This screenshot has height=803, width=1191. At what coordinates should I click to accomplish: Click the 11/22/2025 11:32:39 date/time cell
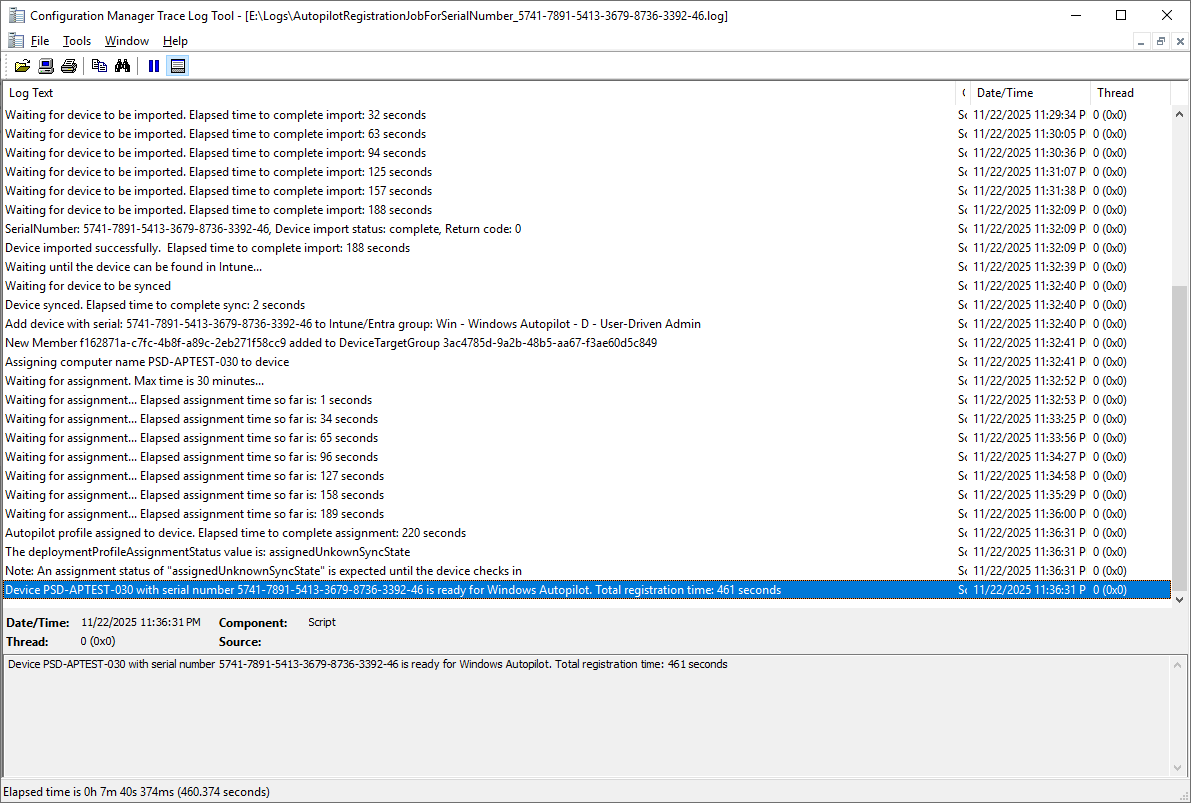(x=1029, y=267)
